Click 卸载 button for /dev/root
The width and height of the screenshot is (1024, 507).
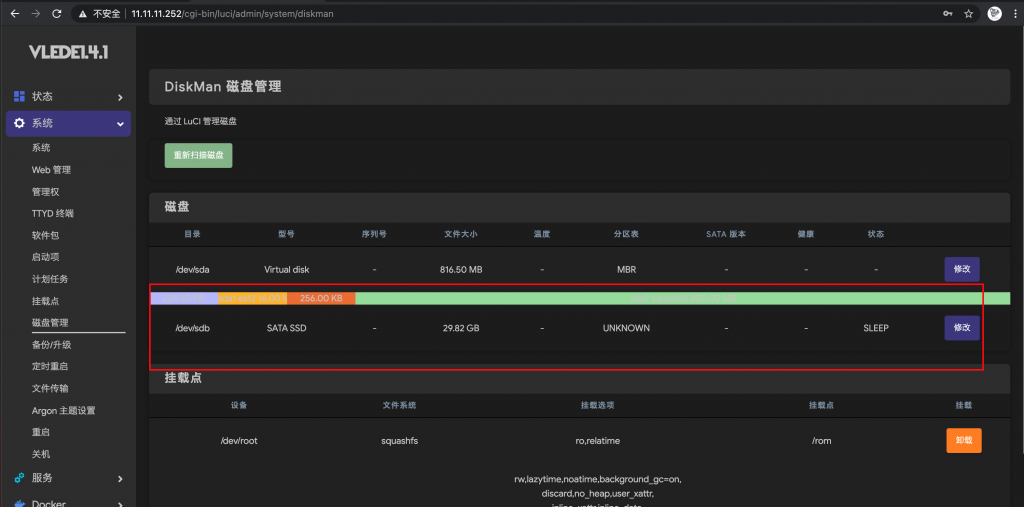[x=963, y=440]
